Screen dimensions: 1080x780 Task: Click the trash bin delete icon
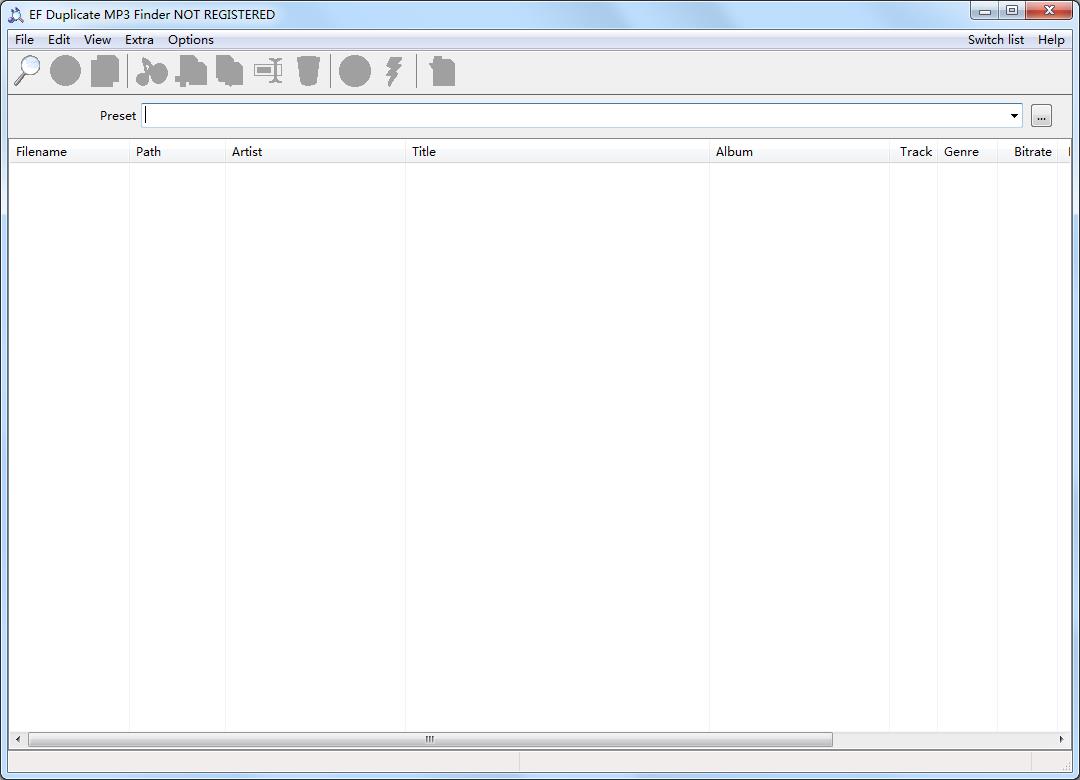tap(308, 71)
